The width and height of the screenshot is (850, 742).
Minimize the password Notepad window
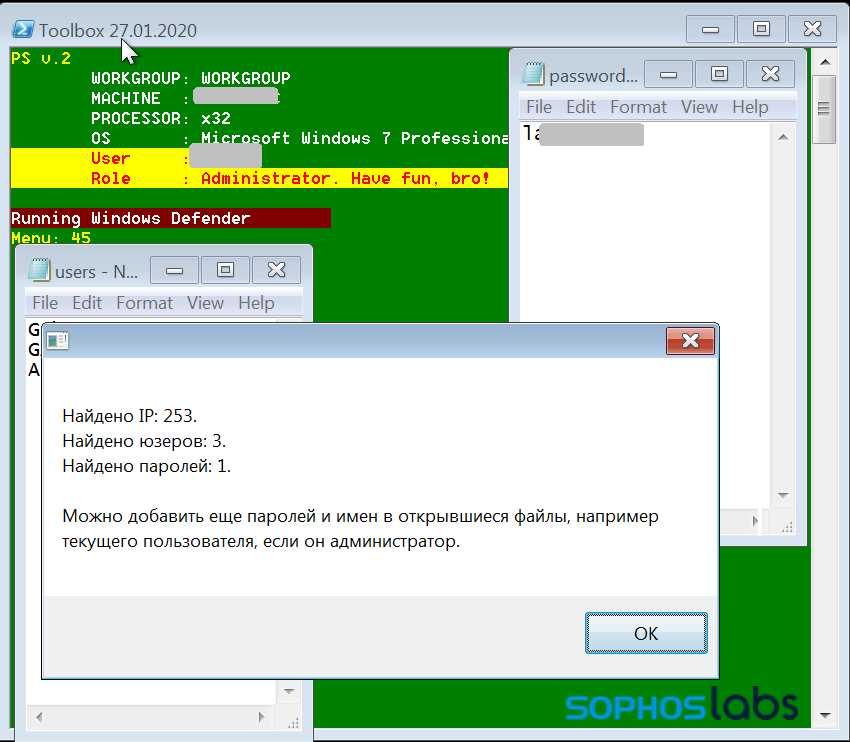668,74
